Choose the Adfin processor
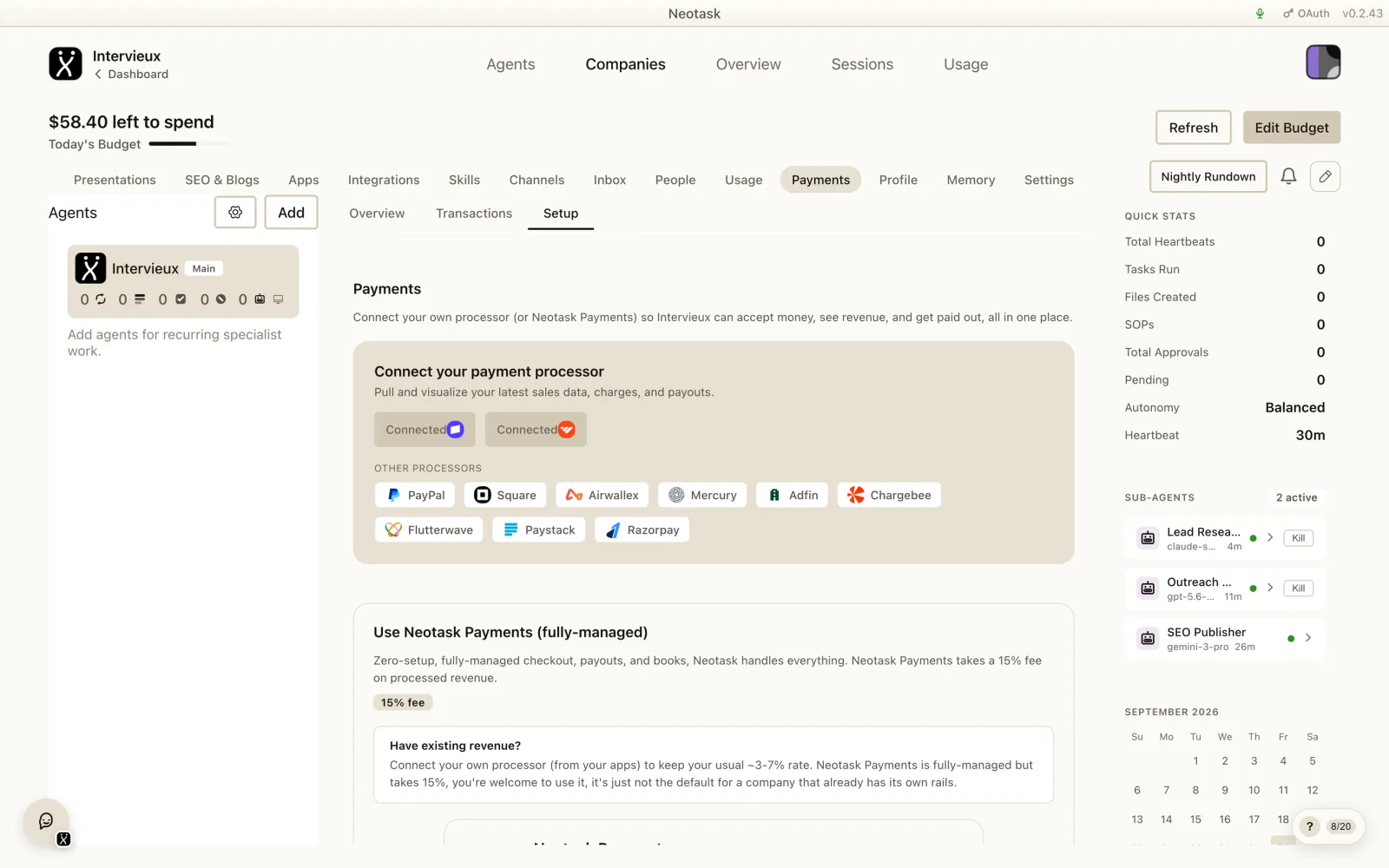This screenshot has width=1389, height=868. pyautogui.click(x=793, y=495)
